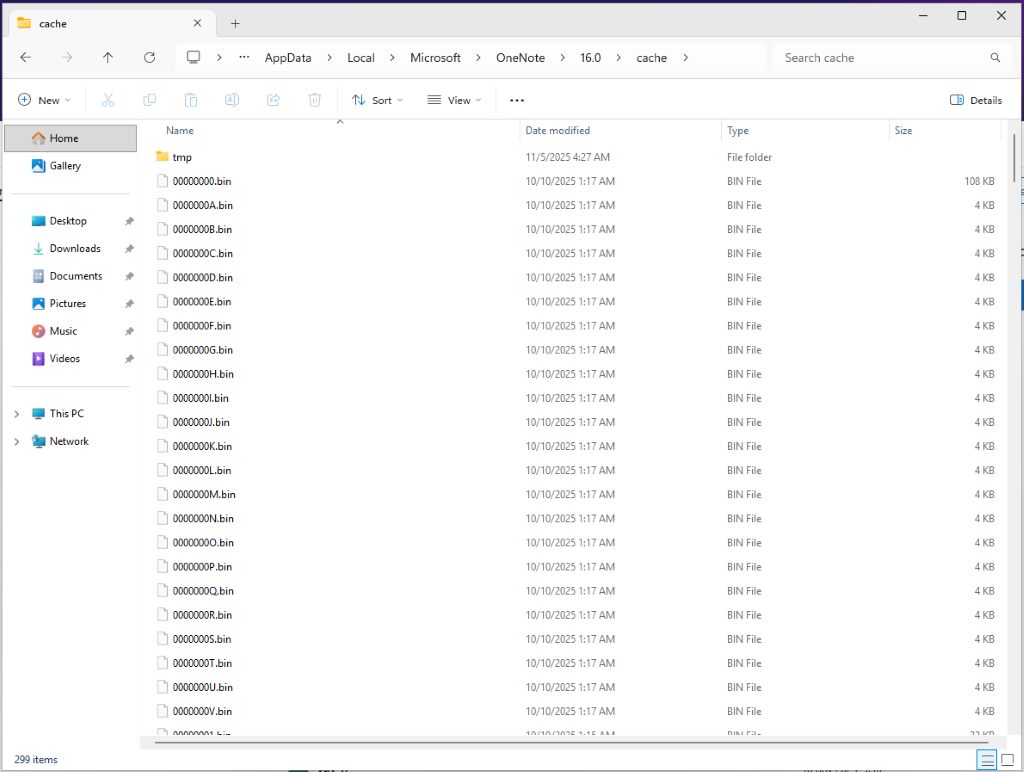This screenshot has width=1024, height=772.
Task: Expand chevron after cache breadcrumb
Action: pyautogui.click(x=685, y=57)
